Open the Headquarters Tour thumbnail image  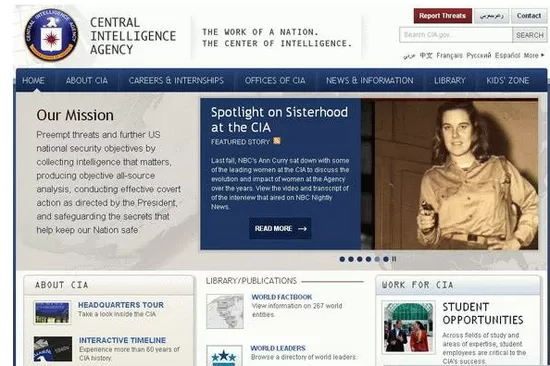tap(52, 312)
